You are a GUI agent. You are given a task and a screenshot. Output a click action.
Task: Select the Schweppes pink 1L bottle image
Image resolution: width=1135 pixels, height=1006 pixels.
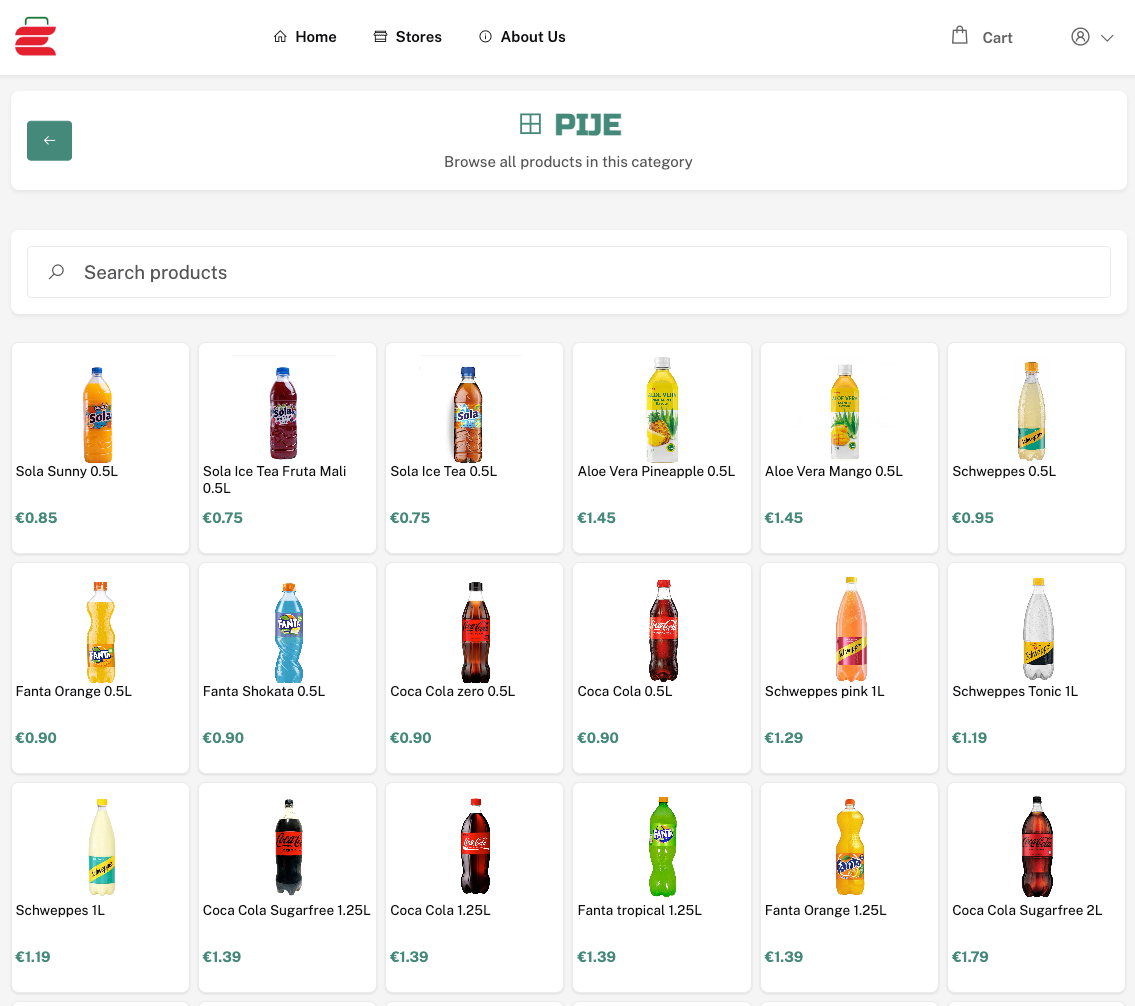coord(849,631)
